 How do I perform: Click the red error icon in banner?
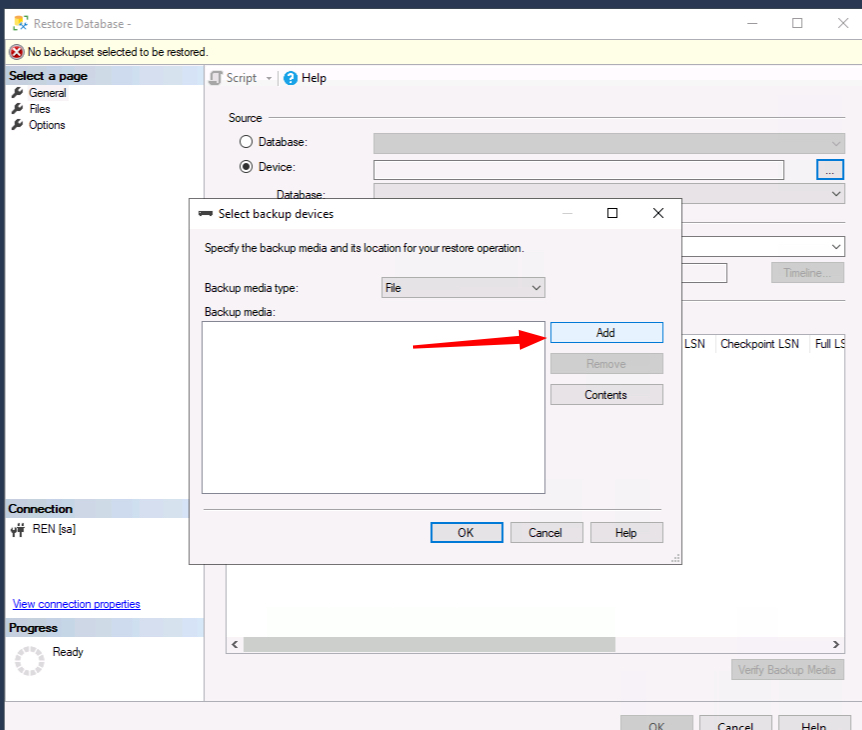pyautogui.click(x=16, y=52)
